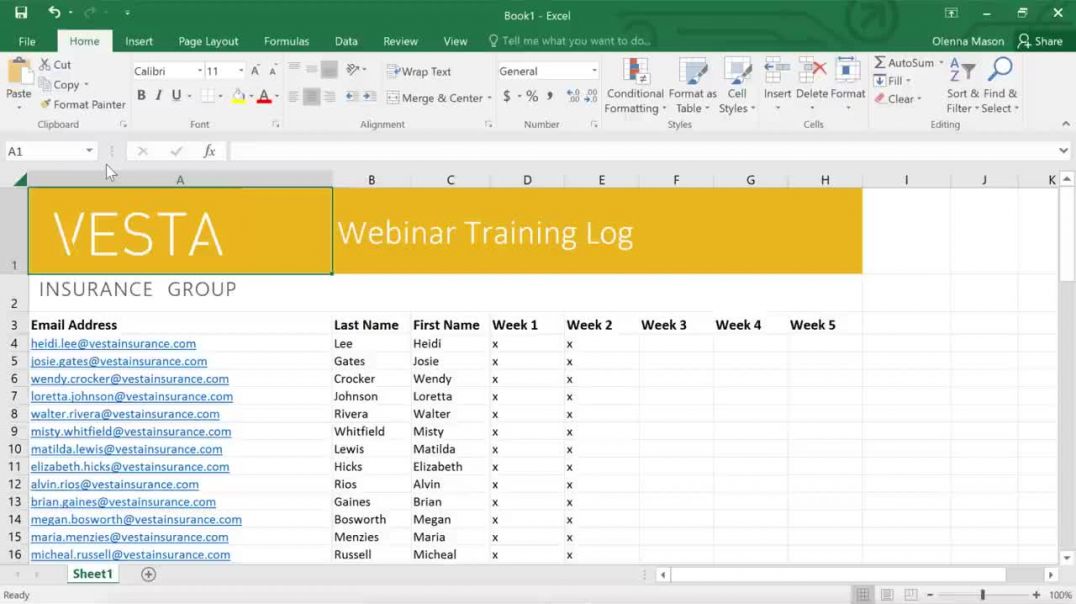Switch to Page Layout view in status bar

(887, 594)
